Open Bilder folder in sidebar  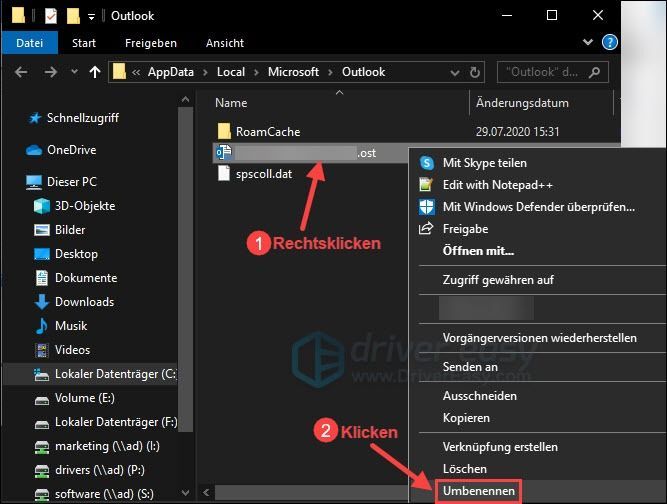click(70, 230)
